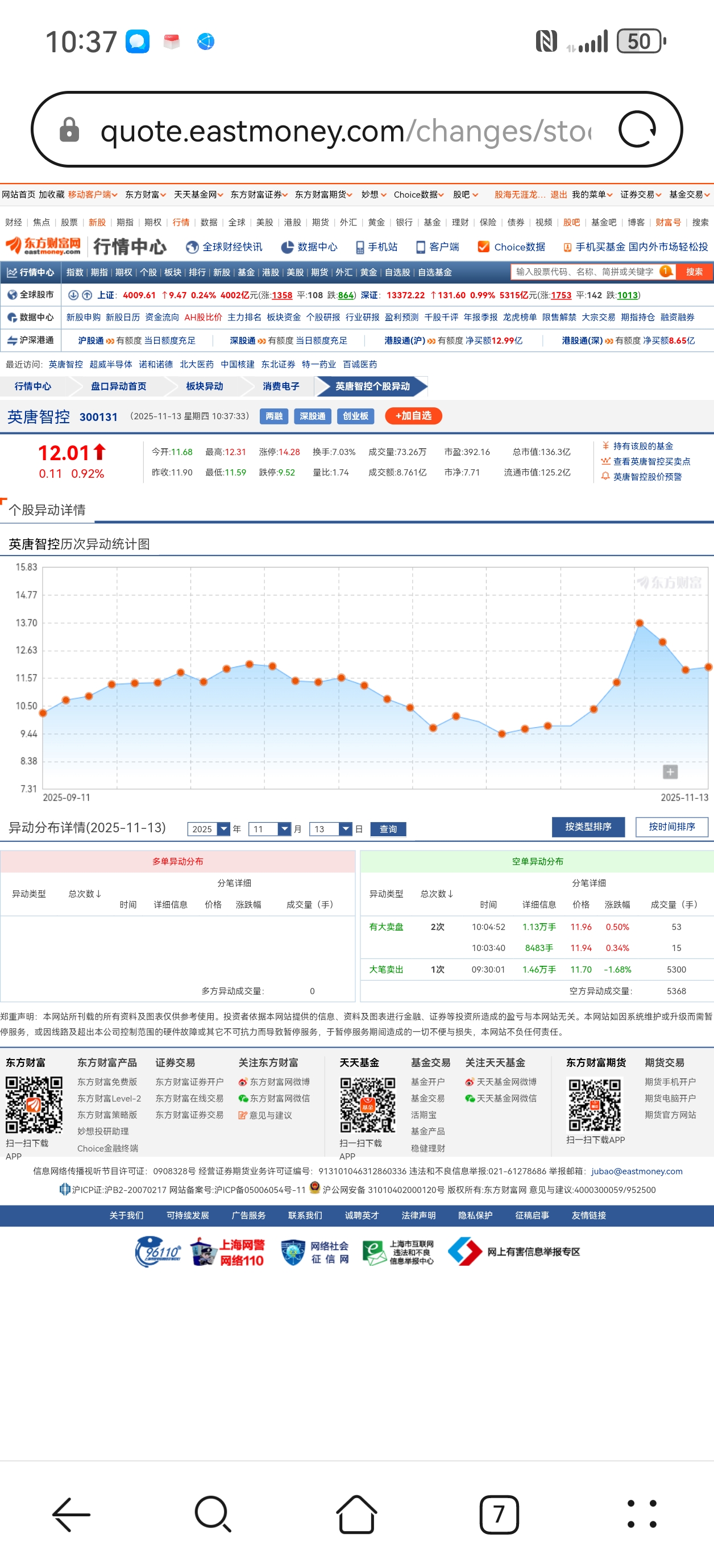714x1568 pixels.
Task: Tap the browser reload icon
Action: click(x=637, y=129)
